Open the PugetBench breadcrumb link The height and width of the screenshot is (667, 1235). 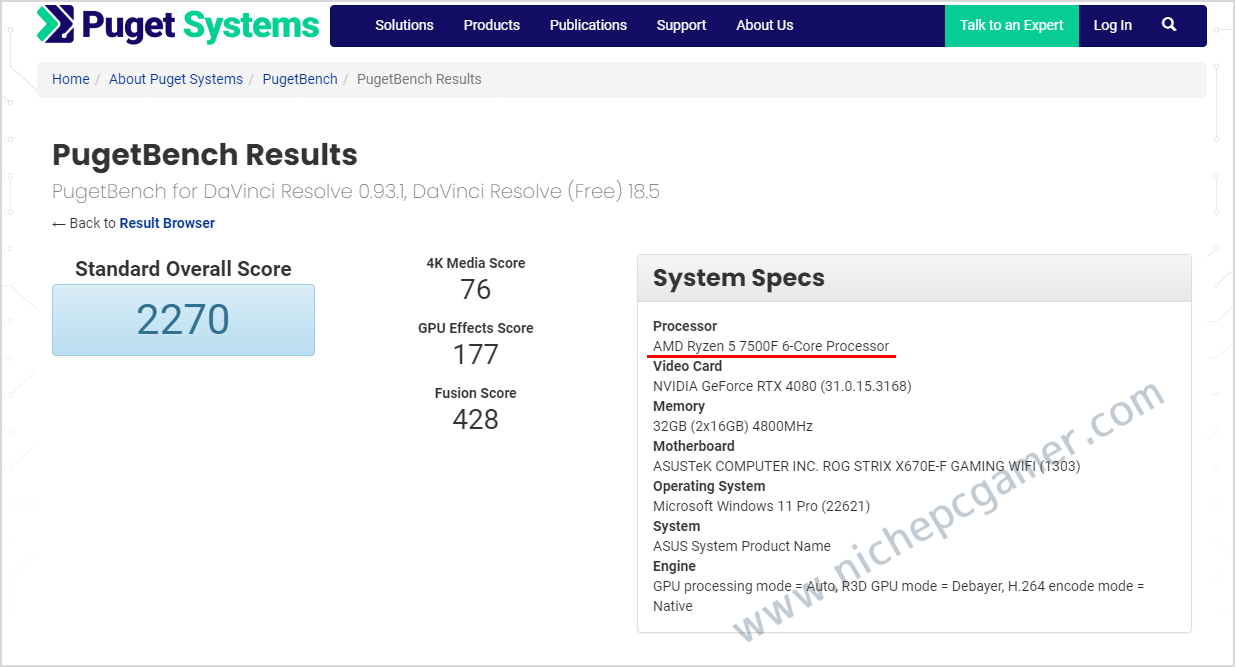point(300,79)
